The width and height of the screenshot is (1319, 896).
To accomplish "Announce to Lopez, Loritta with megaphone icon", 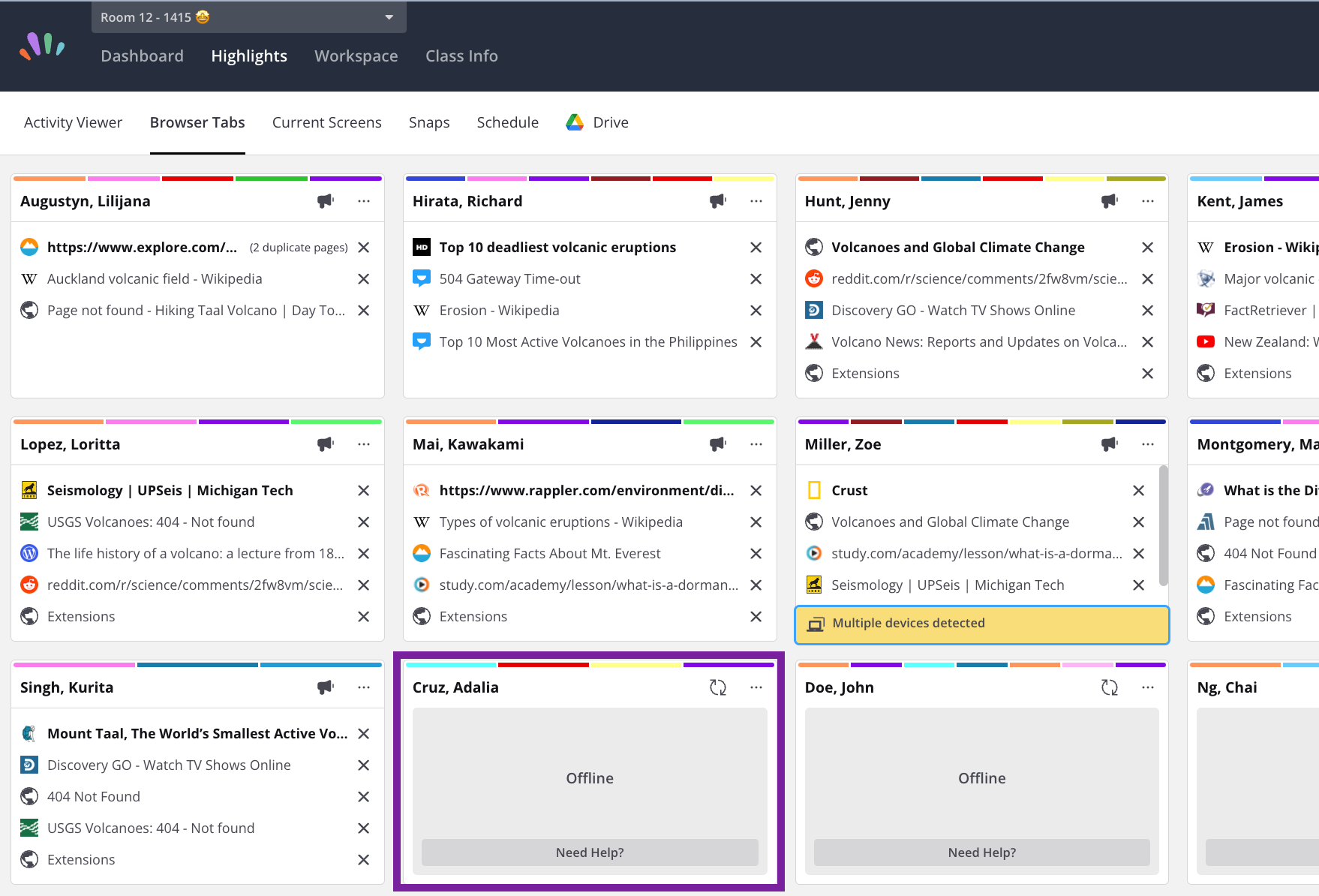I will (x=326, y=444).
